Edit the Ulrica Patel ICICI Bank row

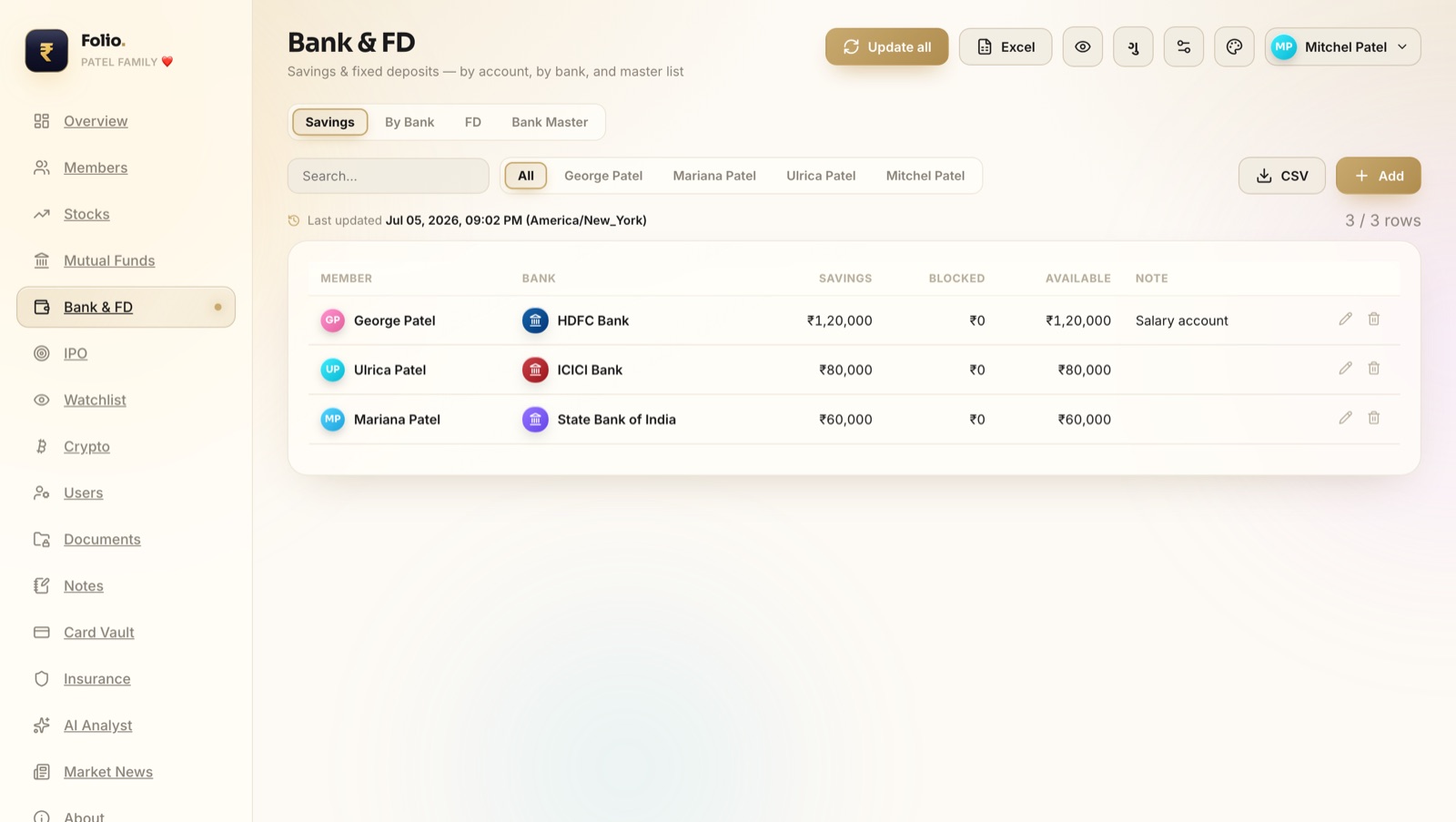click(x=1345, y=368)
